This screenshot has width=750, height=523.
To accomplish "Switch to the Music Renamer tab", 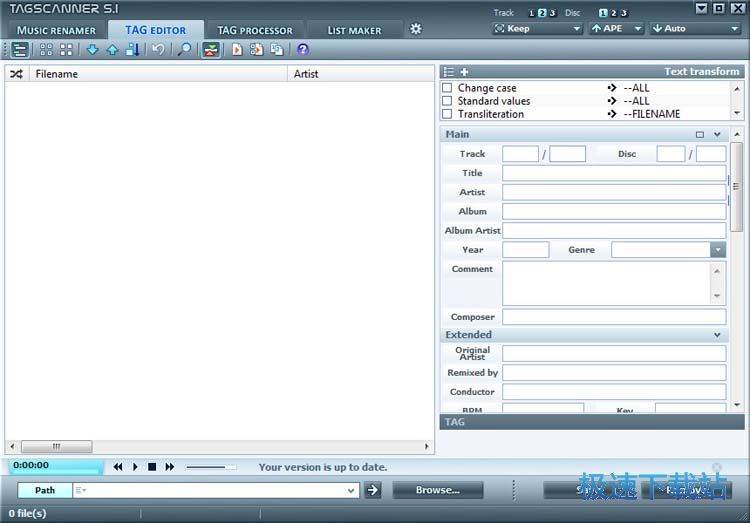I will pos(56,30).
